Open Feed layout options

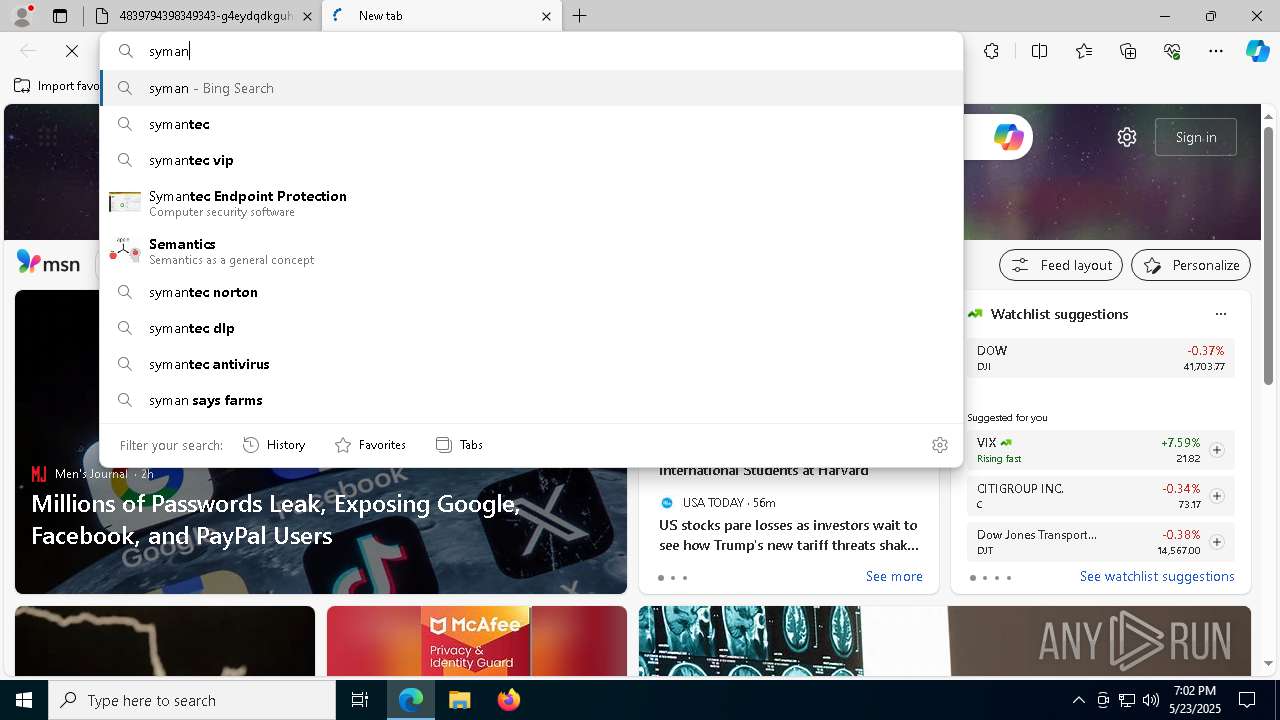[x=1060, y=265]
